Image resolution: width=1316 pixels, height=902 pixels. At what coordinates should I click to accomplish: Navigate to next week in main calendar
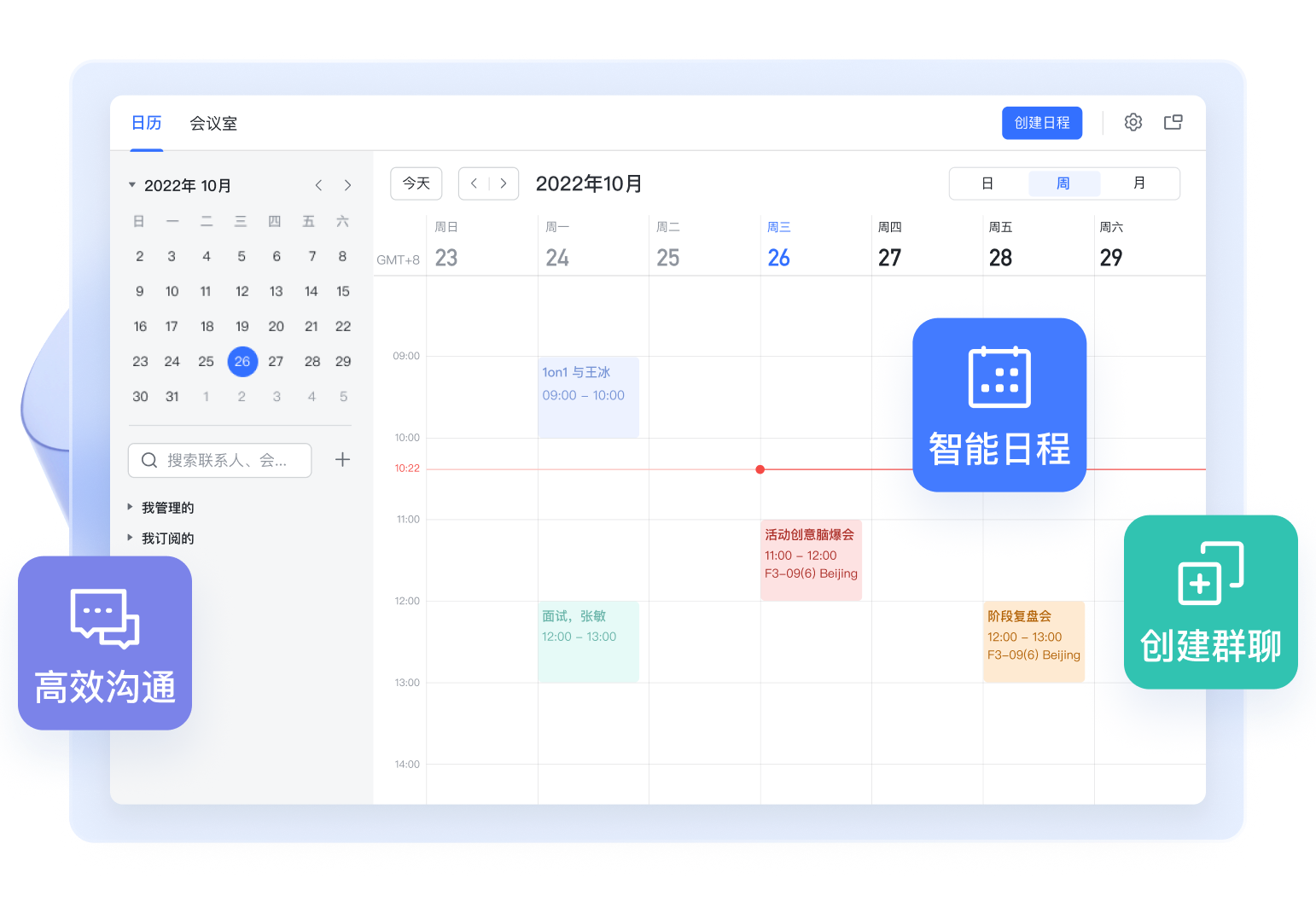pyautogui.click(x=504, y=183)
